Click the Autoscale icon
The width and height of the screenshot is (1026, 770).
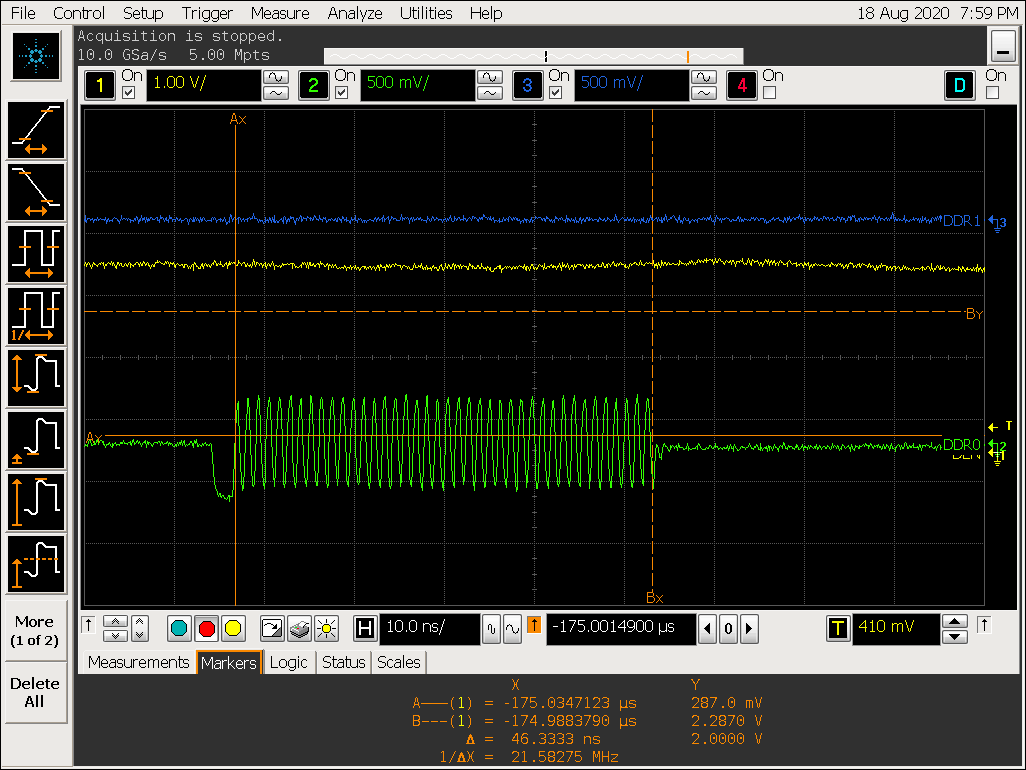(x=272, y=629)
